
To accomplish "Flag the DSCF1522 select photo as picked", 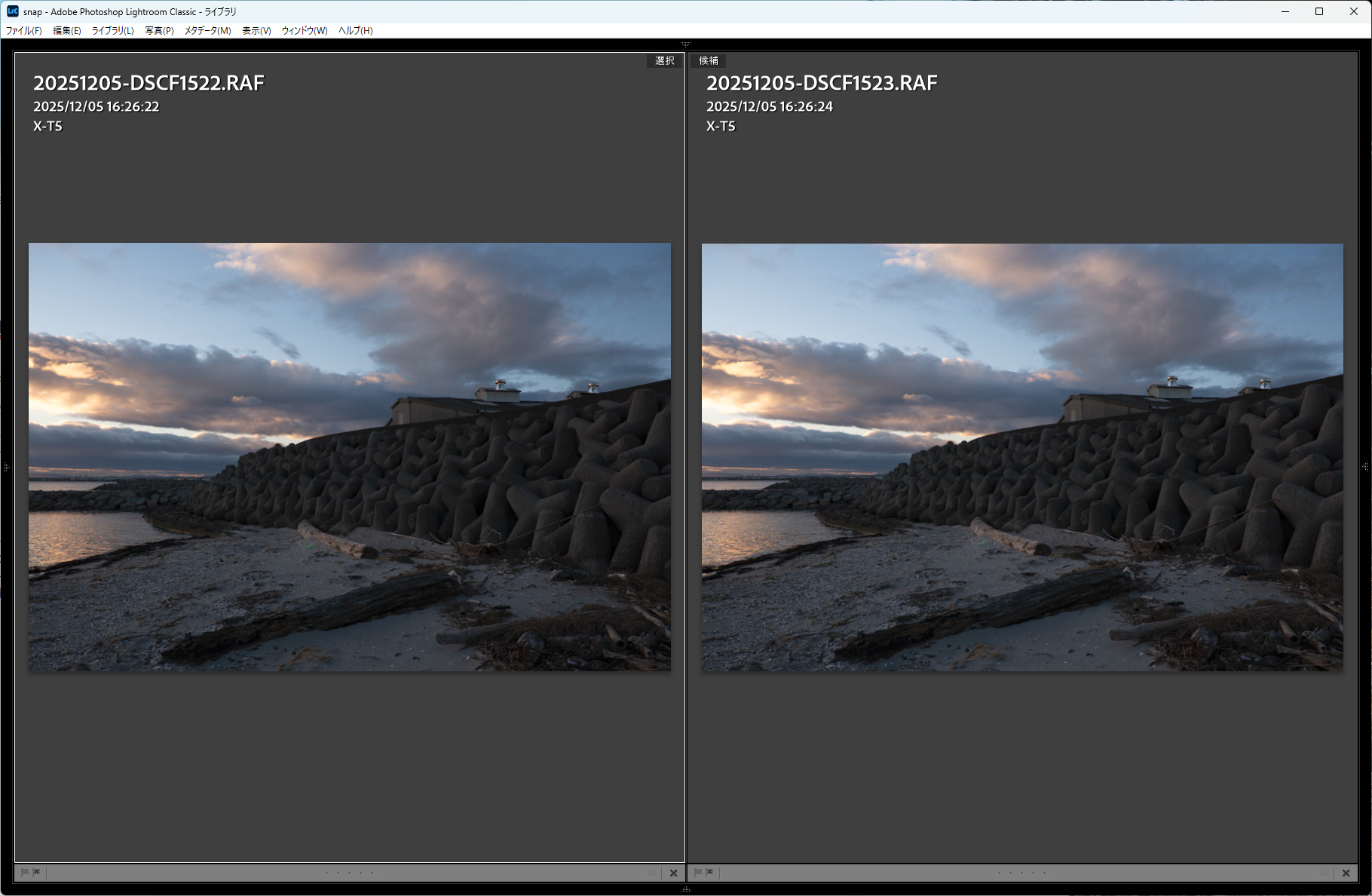I will (x=24, y=873).
